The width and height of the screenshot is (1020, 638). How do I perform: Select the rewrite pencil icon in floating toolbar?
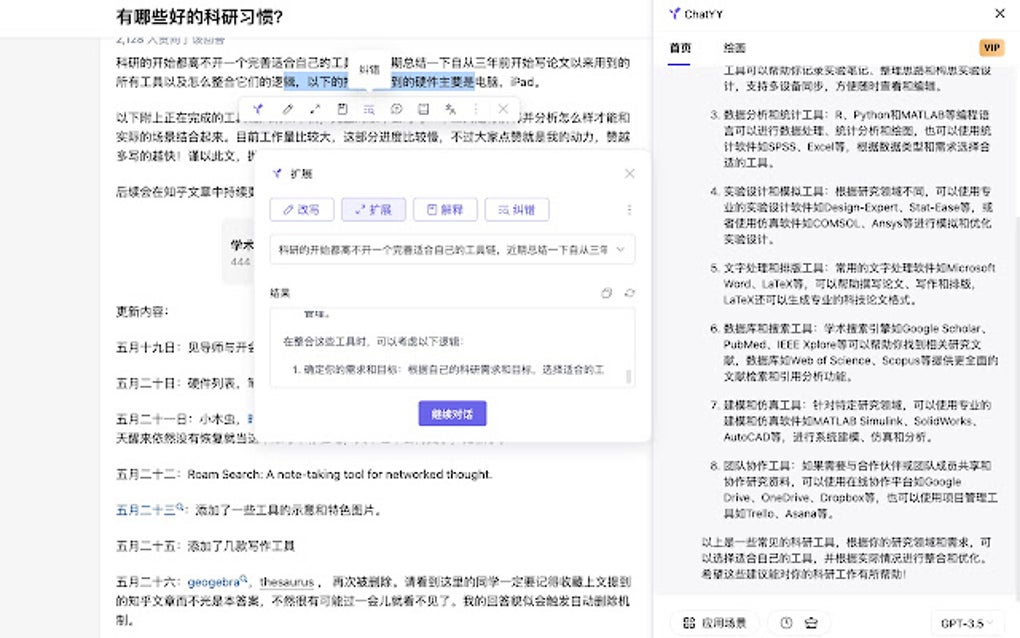(x=288, y=109)
